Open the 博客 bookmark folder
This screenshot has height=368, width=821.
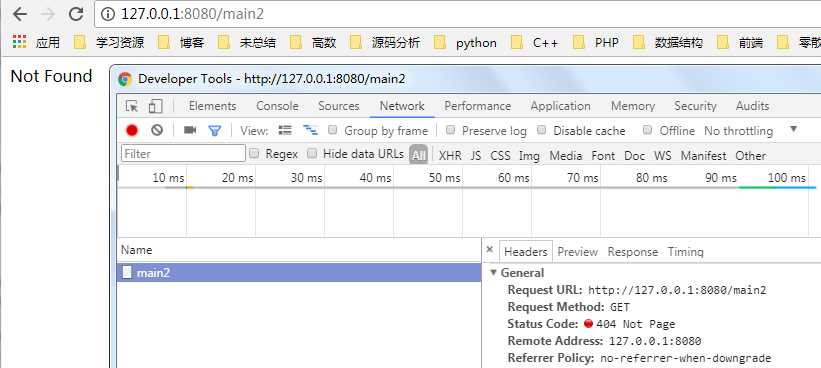(x=181, y=42)
